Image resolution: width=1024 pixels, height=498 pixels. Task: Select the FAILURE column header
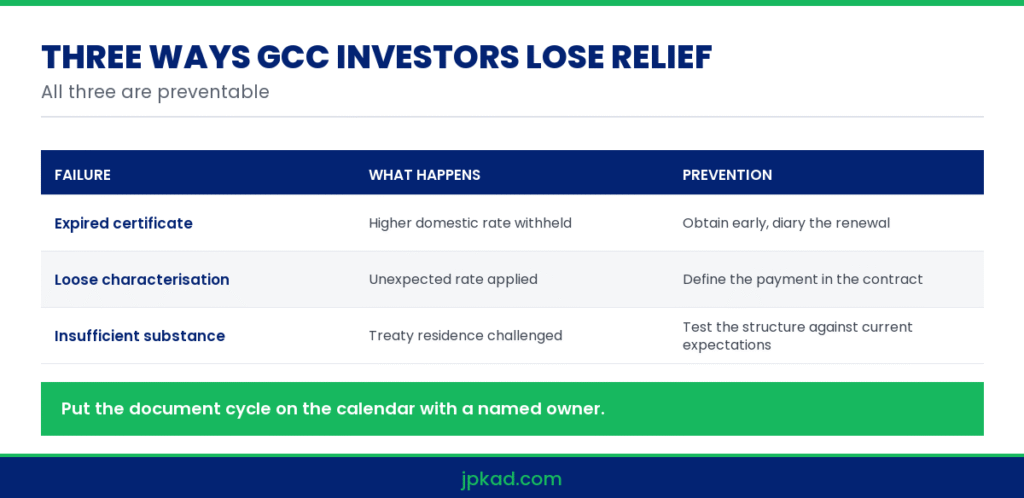[x=82, y=175]
